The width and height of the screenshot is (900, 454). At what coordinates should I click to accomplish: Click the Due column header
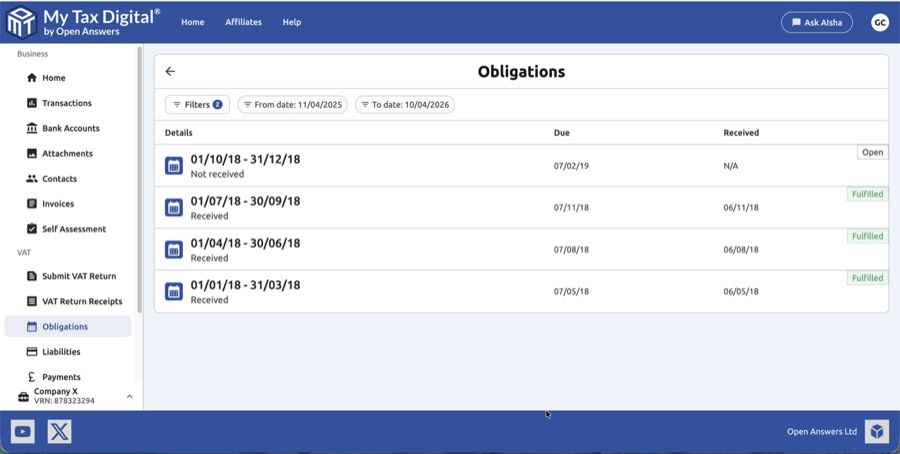pyautogui.click(x=561, y=133)
